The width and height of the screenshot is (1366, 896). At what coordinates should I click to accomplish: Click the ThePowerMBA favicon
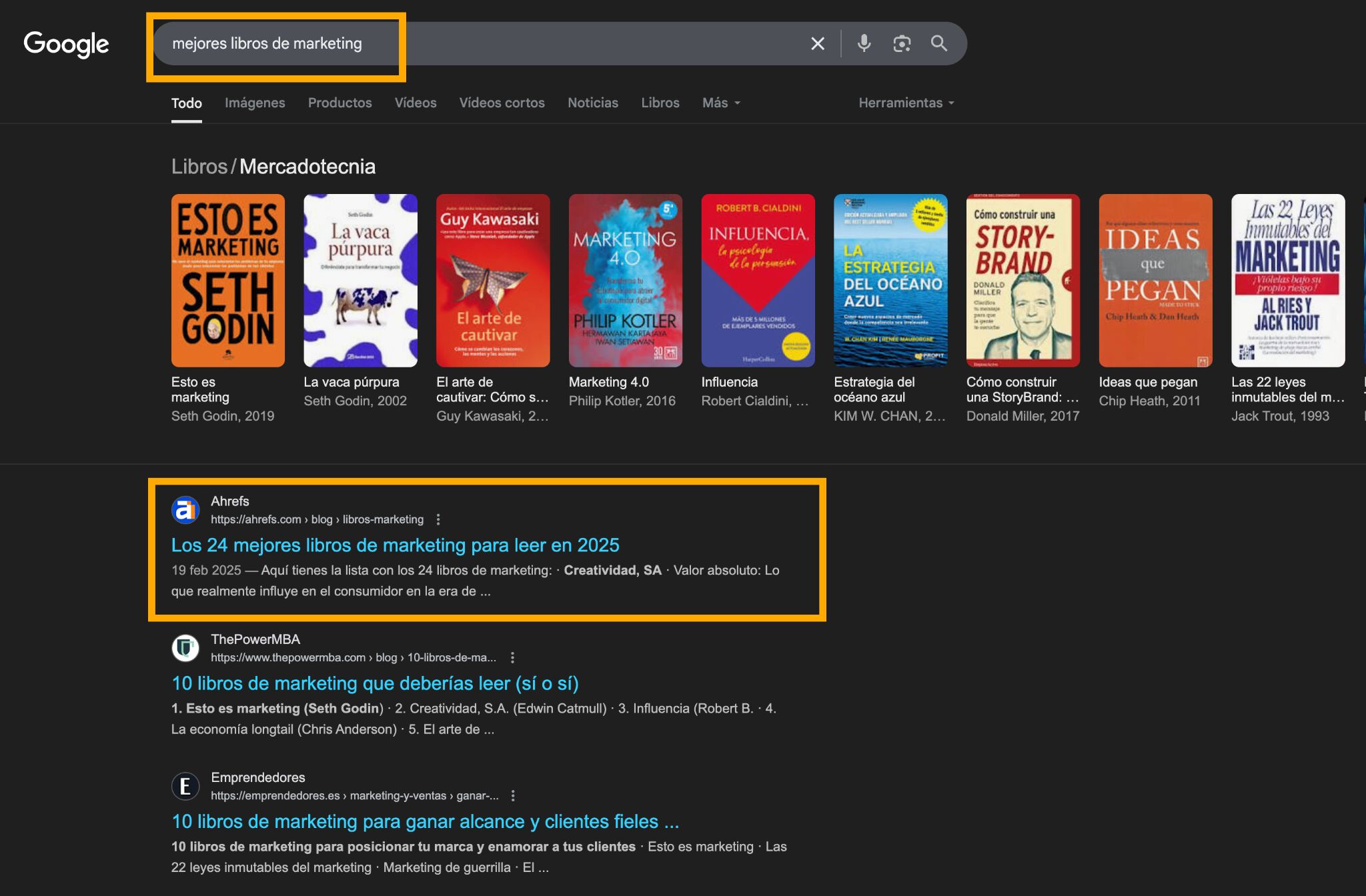tap(187, 648)
